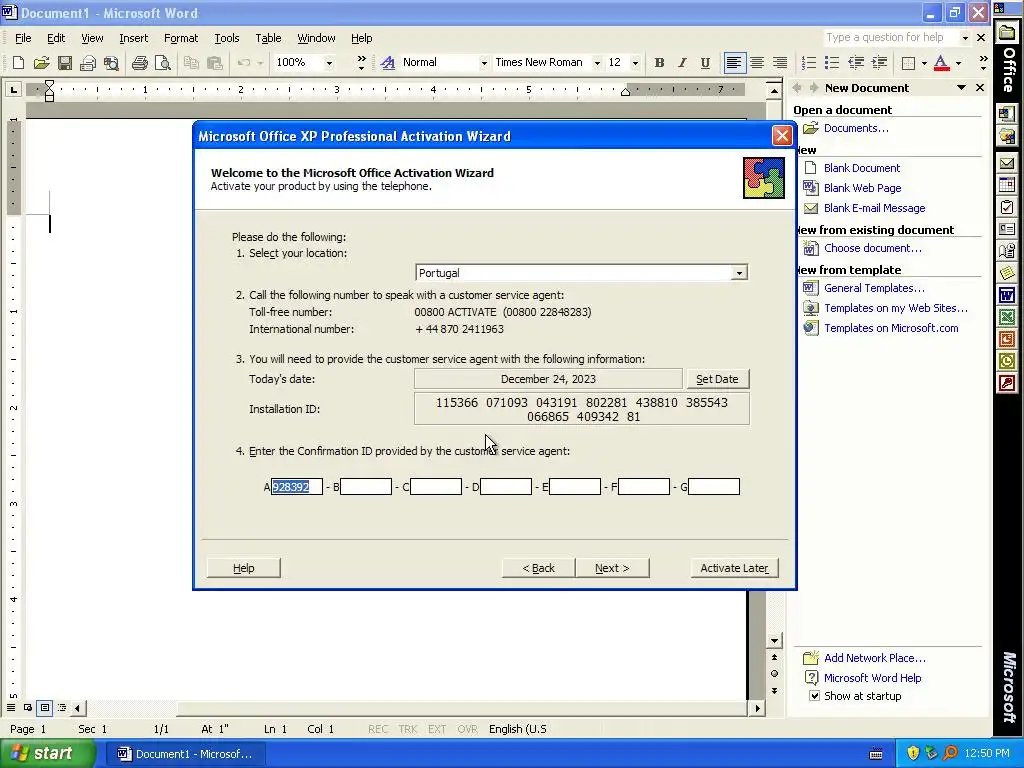
Task: Click the Help button in the Activation Wizard
Action: tap(244, 568)
